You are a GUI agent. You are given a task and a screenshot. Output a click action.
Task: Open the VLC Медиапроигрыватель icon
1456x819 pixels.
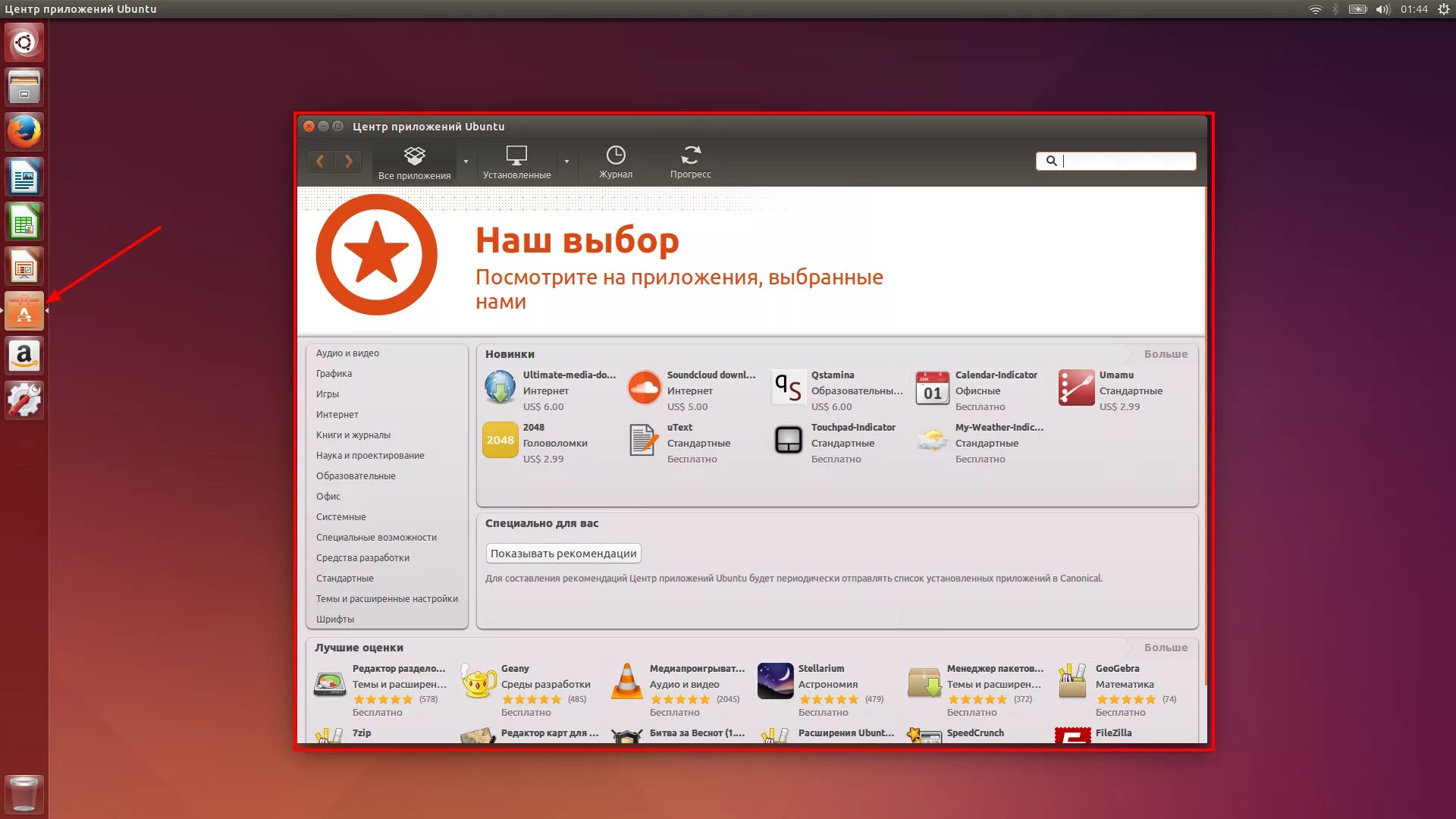(627, 681)
